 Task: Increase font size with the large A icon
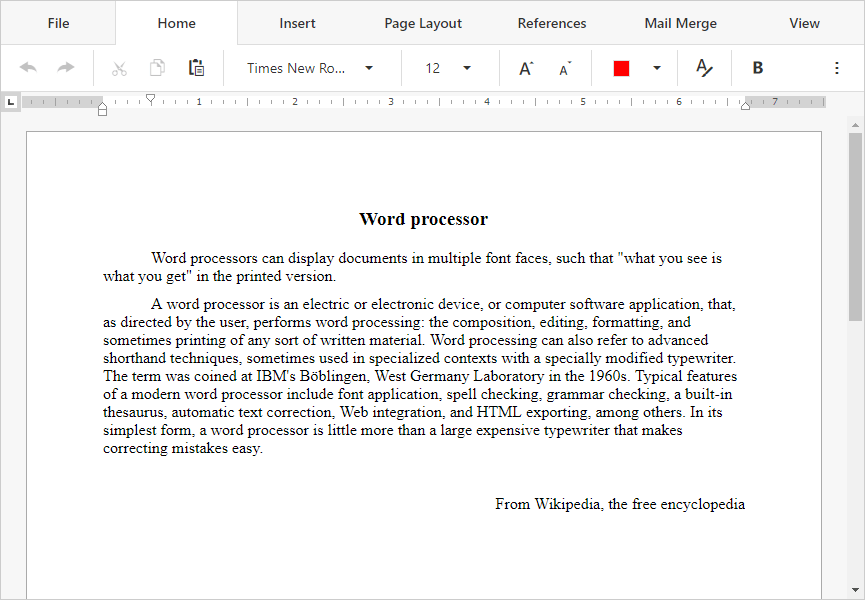pos(526,68)
